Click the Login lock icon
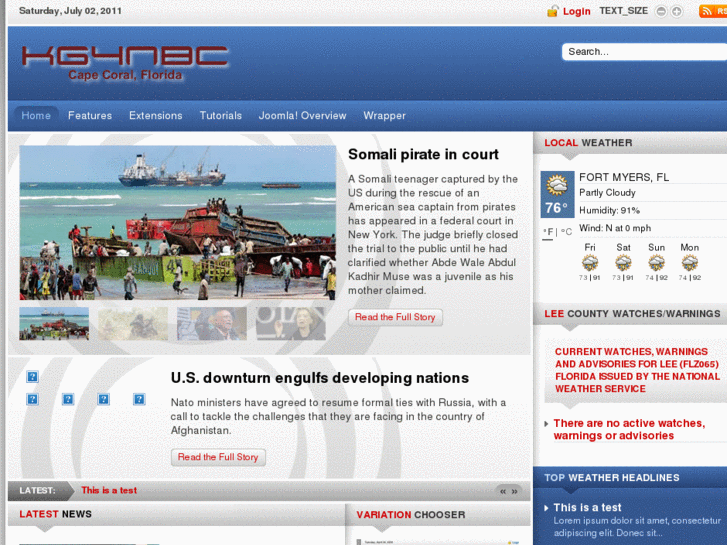The width and height of the screenshot is (727, 545). coord(552,11)
